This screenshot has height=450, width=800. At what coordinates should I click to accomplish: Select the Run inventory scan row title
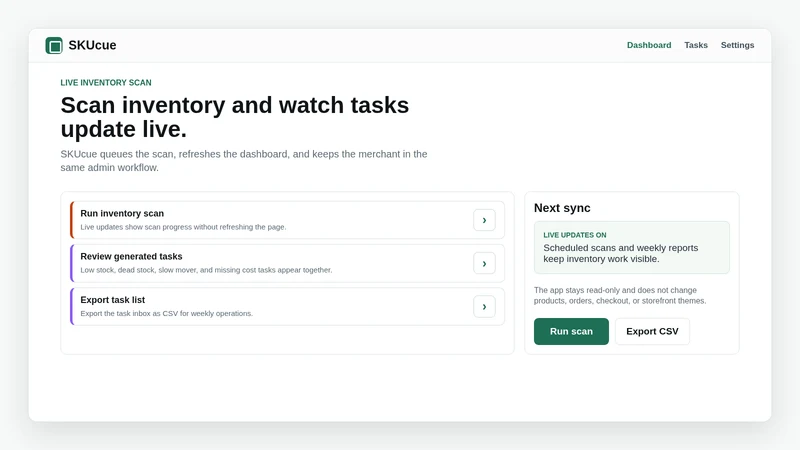(122, 213)
